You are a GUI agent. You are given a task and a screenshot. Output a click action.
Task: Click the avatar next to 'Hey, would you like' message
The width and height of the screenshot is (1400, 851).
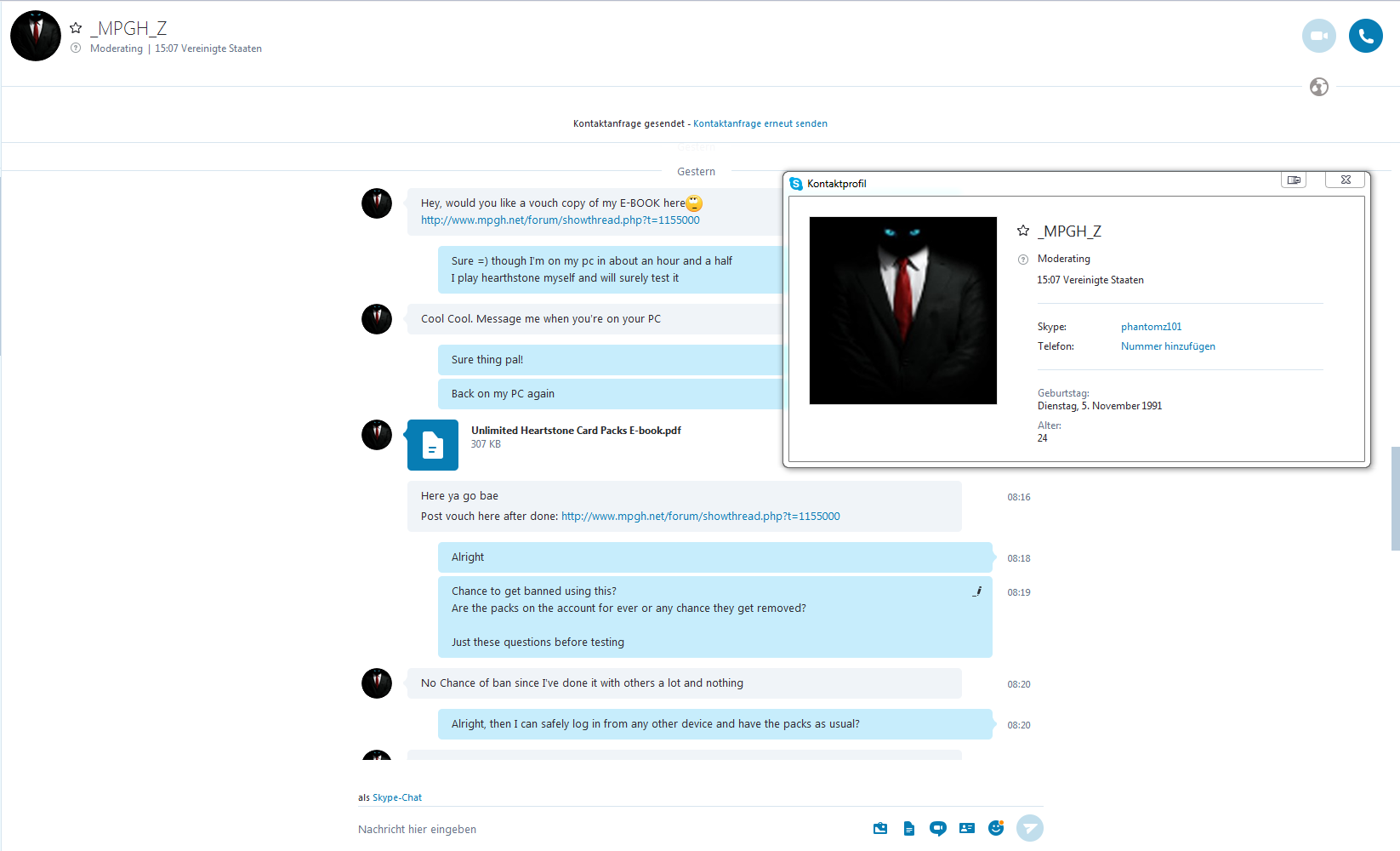[377, 203]
